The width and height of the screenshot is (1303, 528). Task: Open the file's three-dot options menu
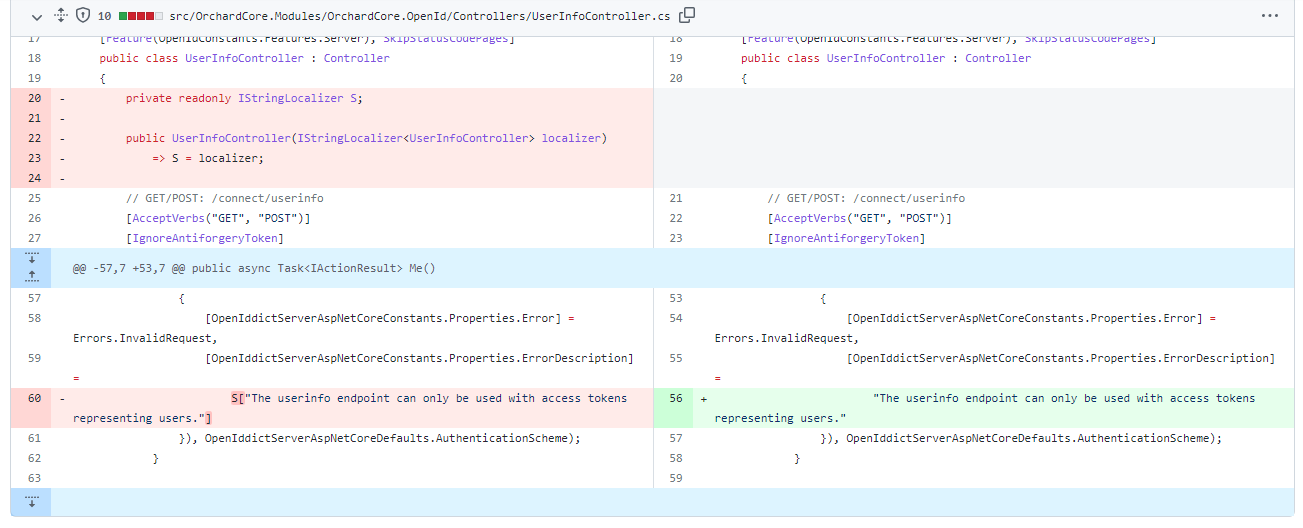(x=1269, y=16)
